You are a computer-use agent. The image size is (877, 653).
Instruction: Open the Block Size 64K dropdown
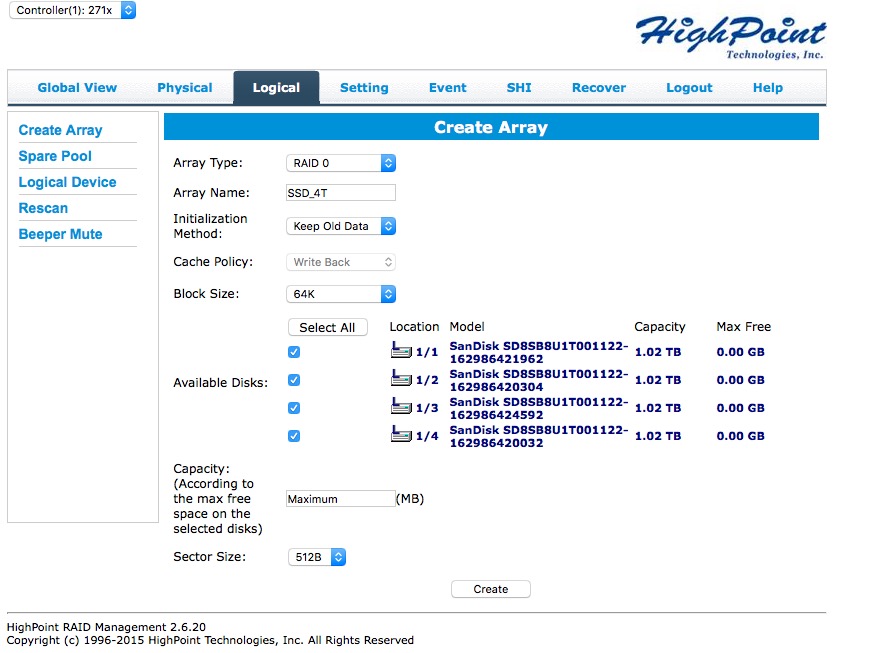pyautogui.click(x=341, y=294)
